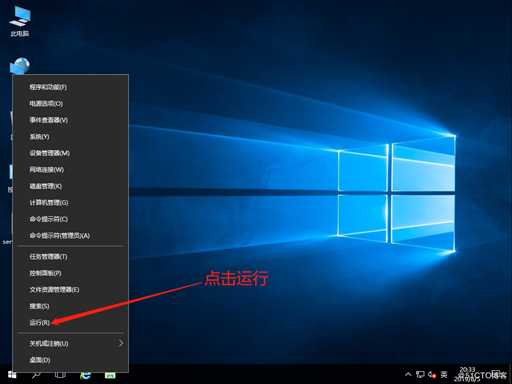This screenshot has width=512, height=384.
Task: Open 事件查看器(V) from the menu
Action: (x=70, y=120)
